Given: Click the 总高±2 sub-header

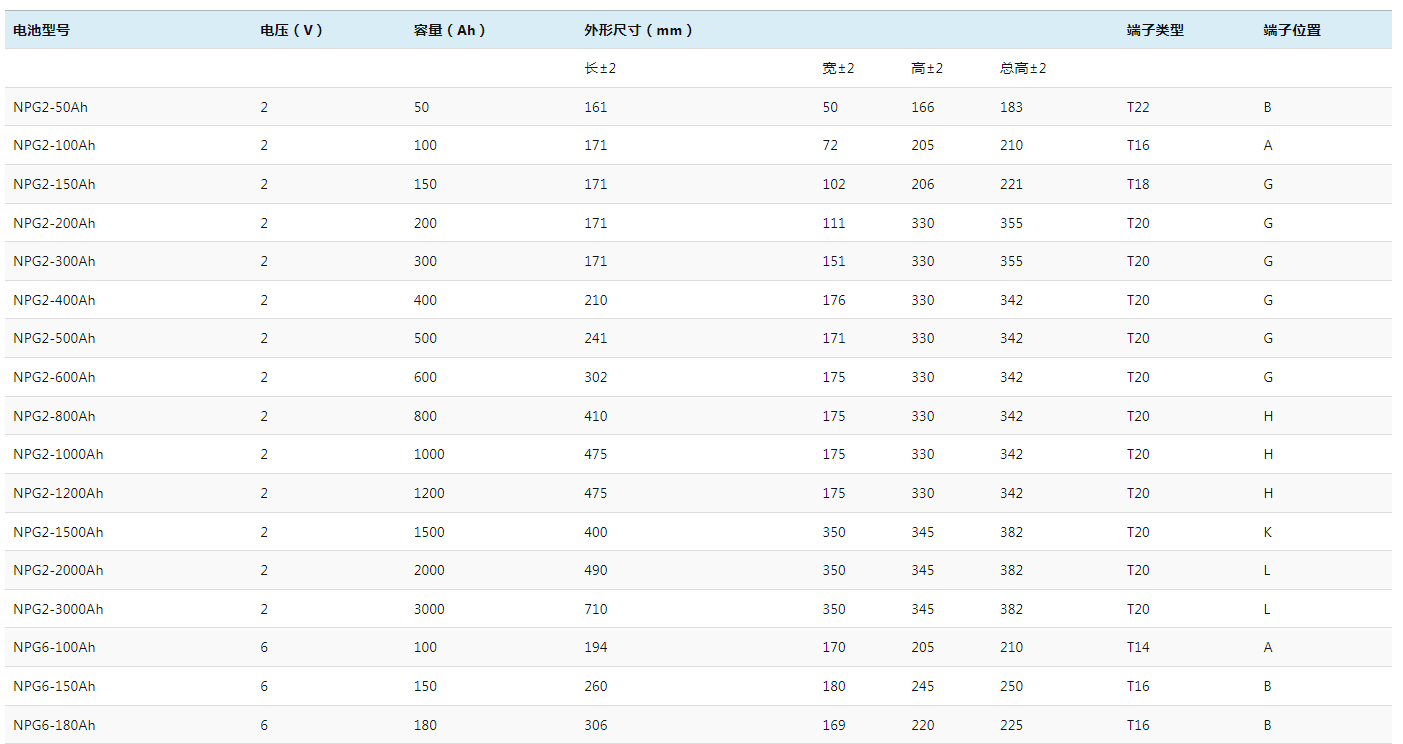Looking at the screenshot, I should [x=1022, y=68].
